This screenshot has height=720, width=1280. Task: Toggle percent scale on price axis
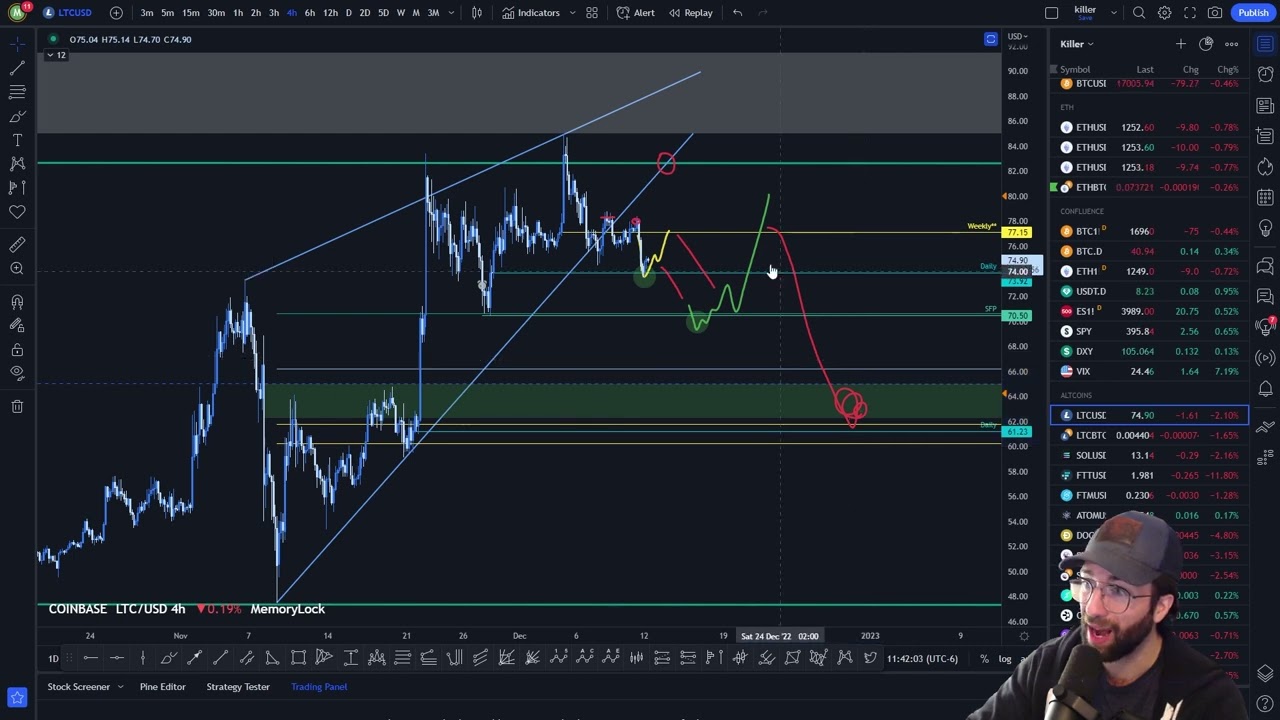pos(985,658)
